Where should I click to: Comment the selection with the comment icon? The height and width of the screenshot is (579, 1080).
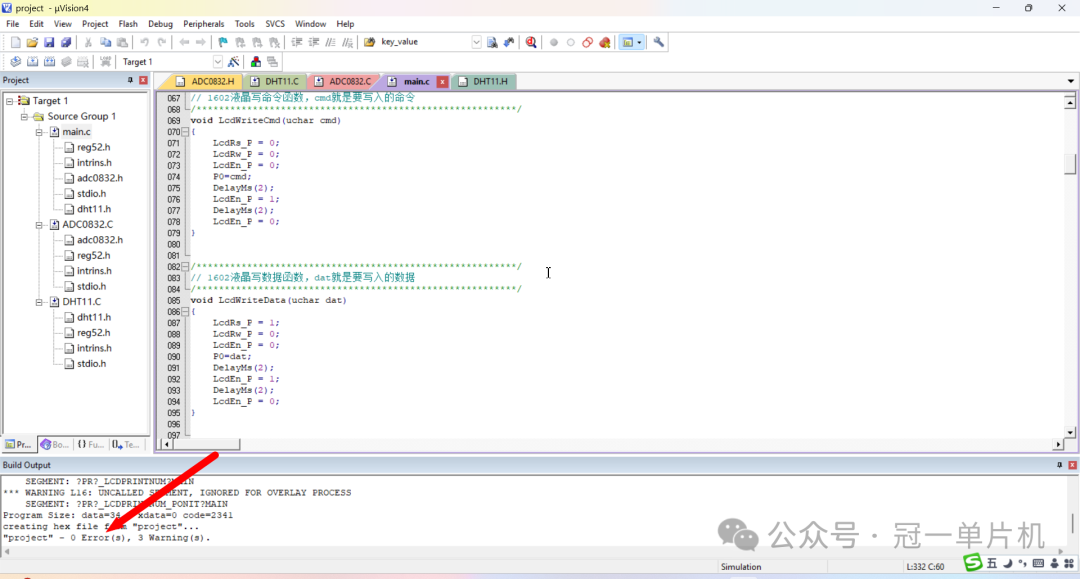tap(331, 42)
